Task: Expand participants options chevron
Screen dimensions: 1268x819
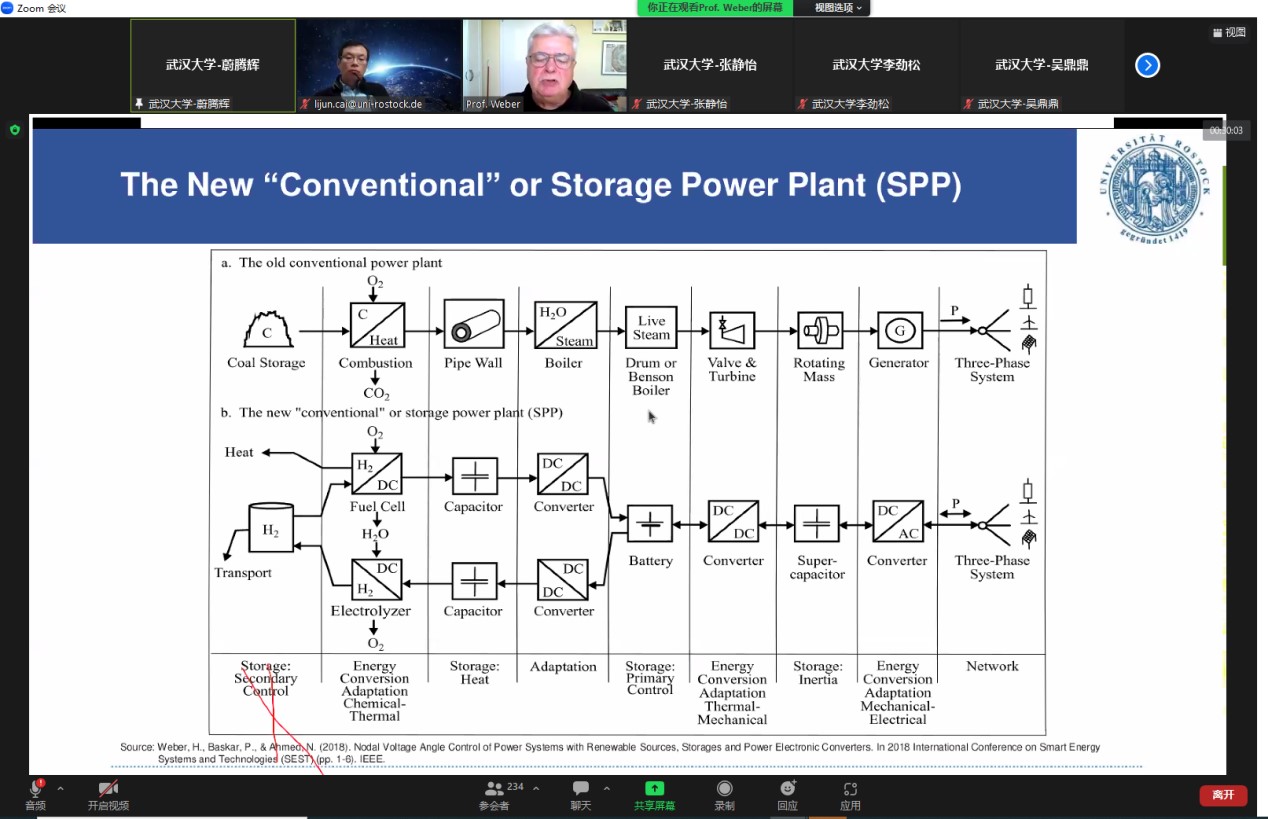Action: (536, 788)
